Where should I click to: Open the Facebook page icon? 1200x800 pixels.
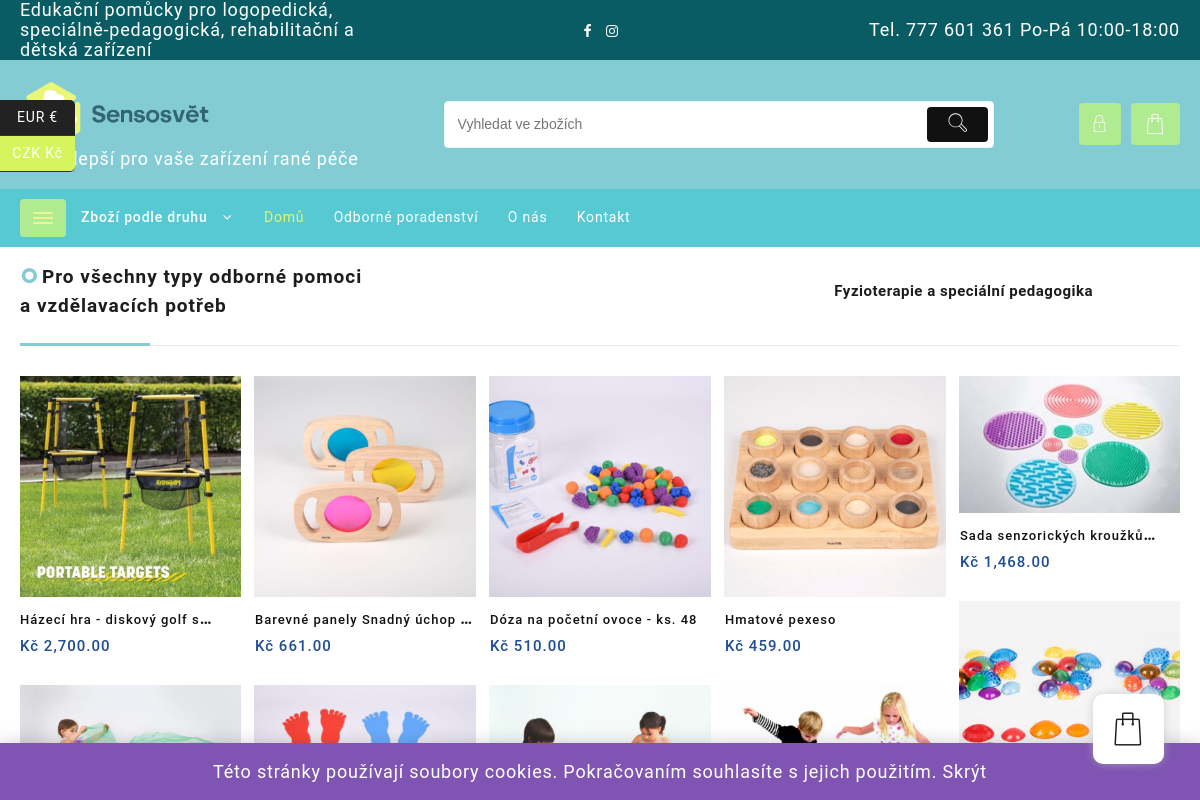(x=588, y=31)
